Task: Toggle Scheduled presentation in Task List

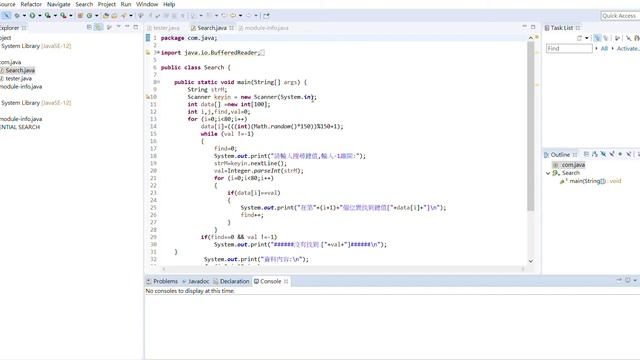Action: pyautogui.click(x=606, y=38)
